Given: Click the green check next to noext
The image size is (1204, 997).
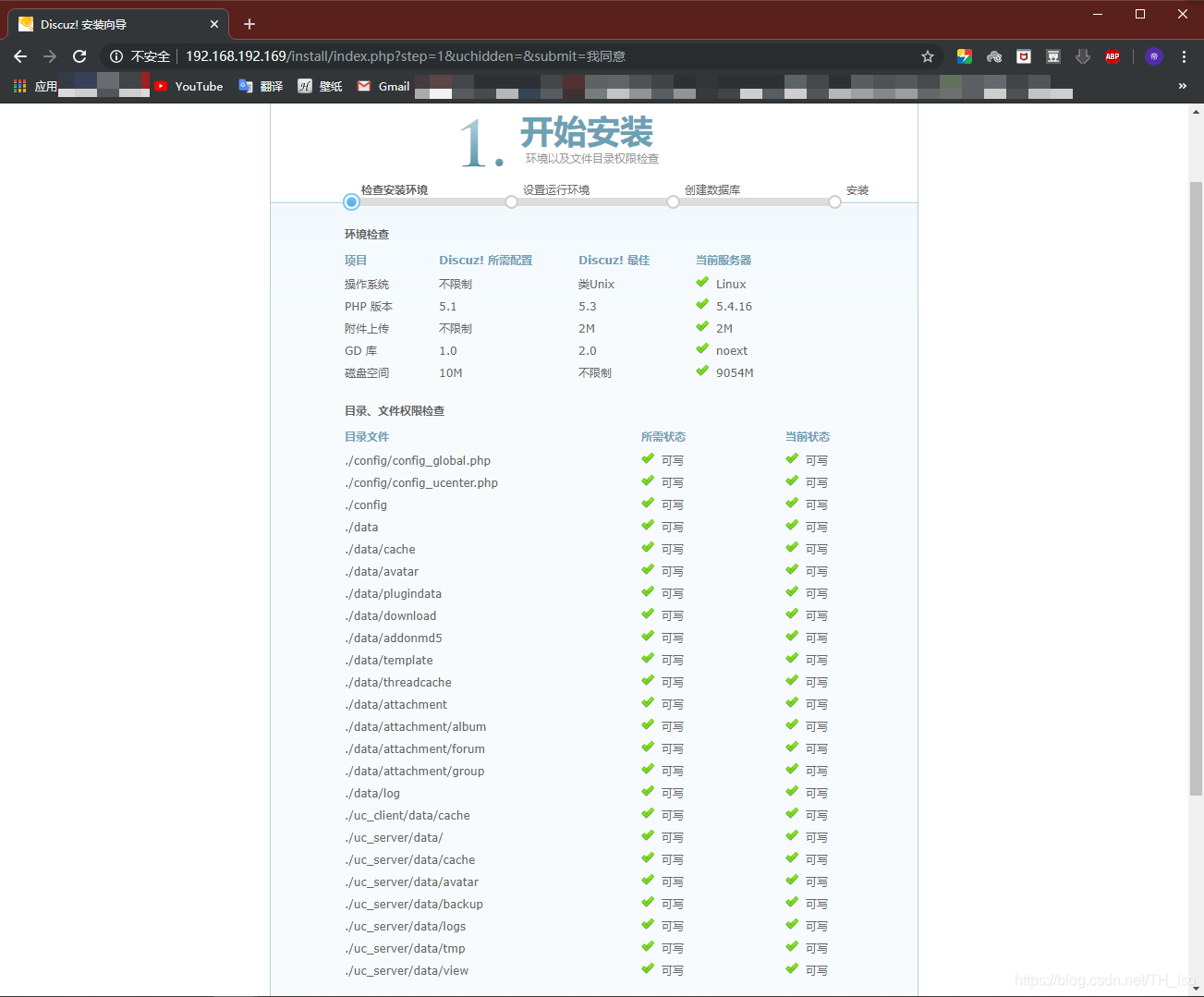Looking at the screenshot, I should [x=702, y=349].
